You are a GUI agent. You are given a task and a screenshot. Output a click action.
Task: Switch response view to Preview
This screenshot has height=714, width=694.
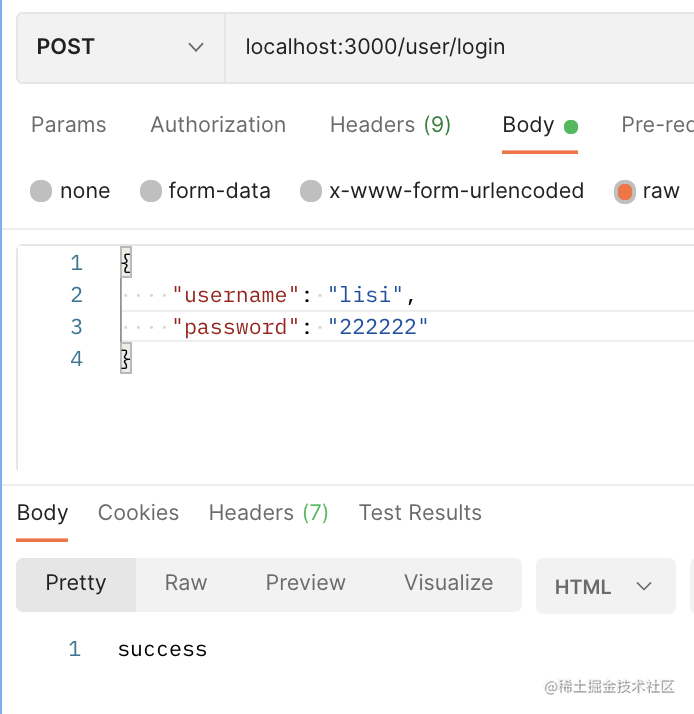(305, 583)
